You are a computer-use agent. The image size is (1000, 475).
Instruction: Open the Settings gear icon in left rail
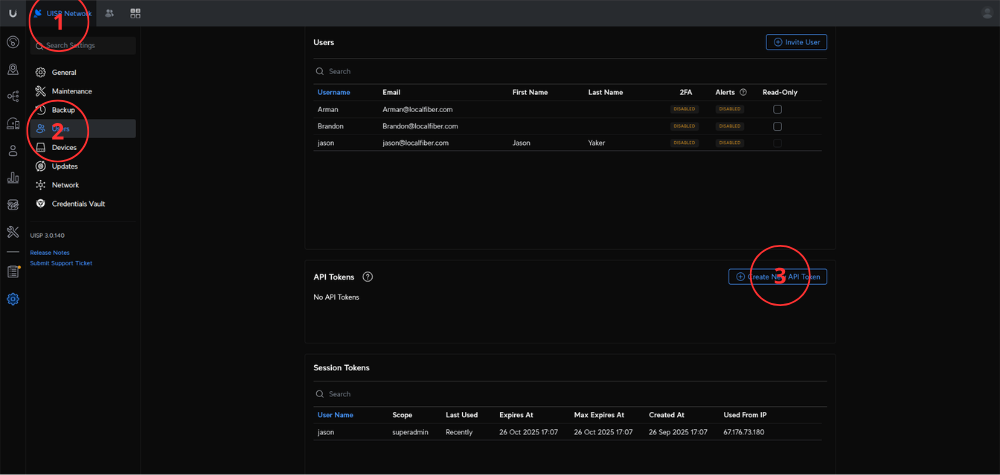[x=13, y=298]
